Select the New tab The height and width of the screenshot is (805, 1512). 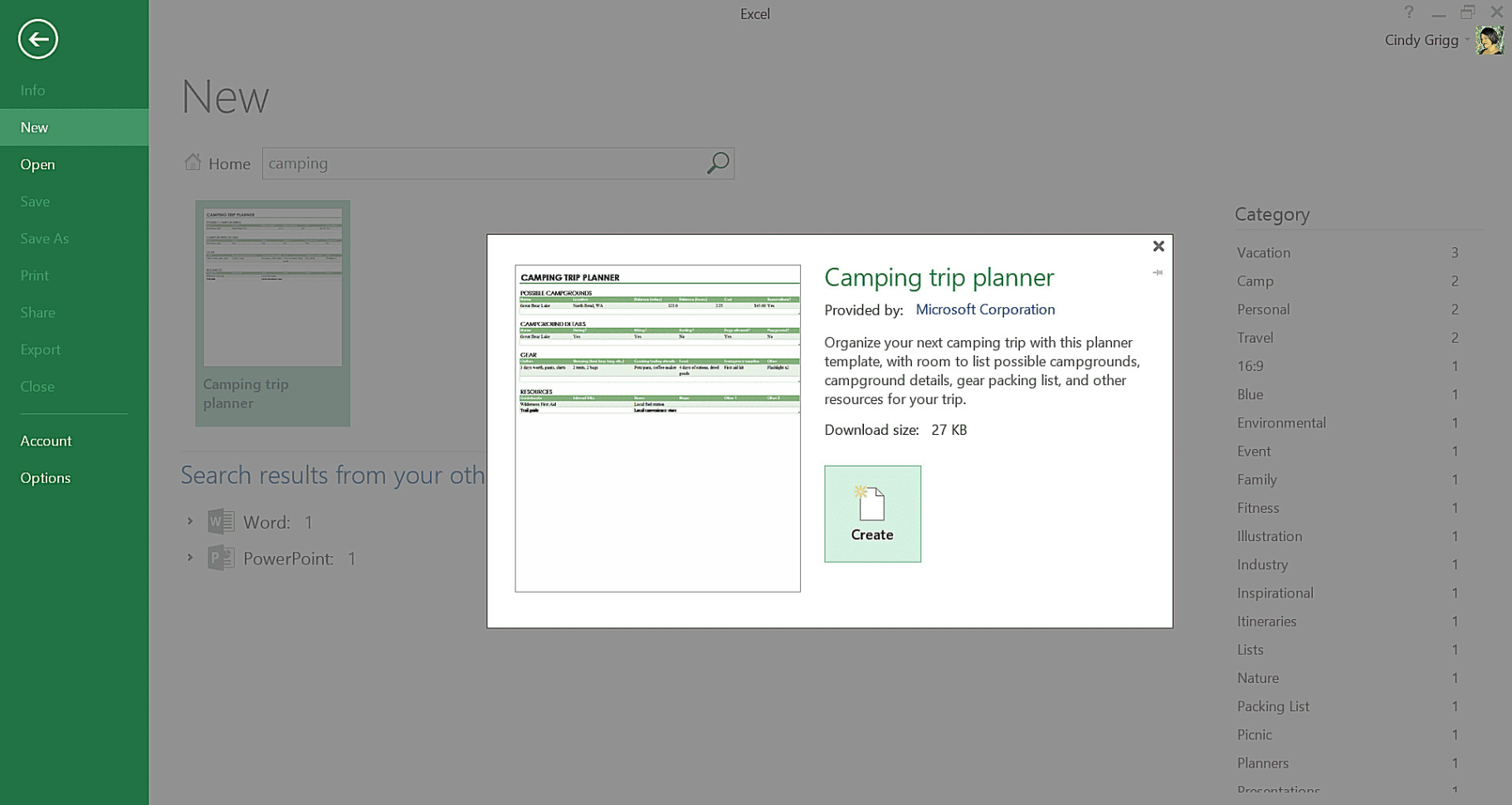[x=75, y=127]
